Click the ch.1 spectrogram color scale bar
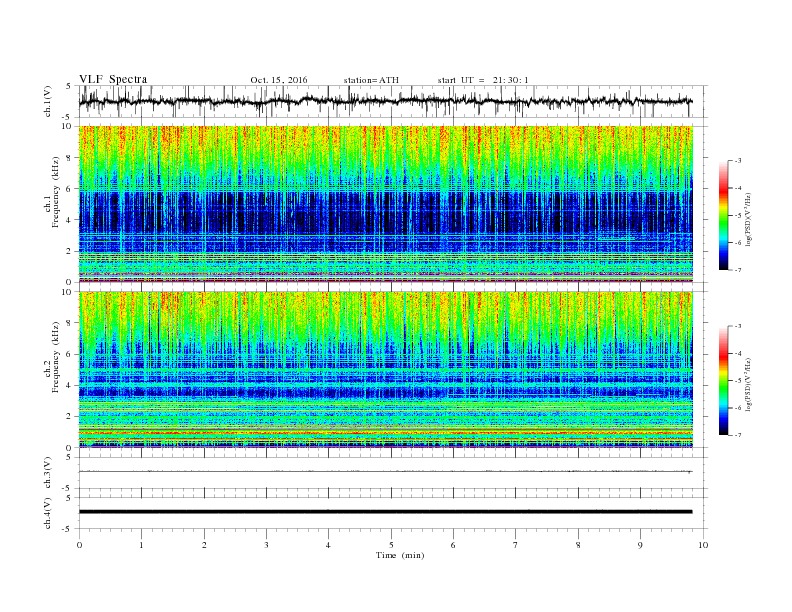The height and width of the screenshot is (612, 792). pyautogui.click(x=723, y=216)
